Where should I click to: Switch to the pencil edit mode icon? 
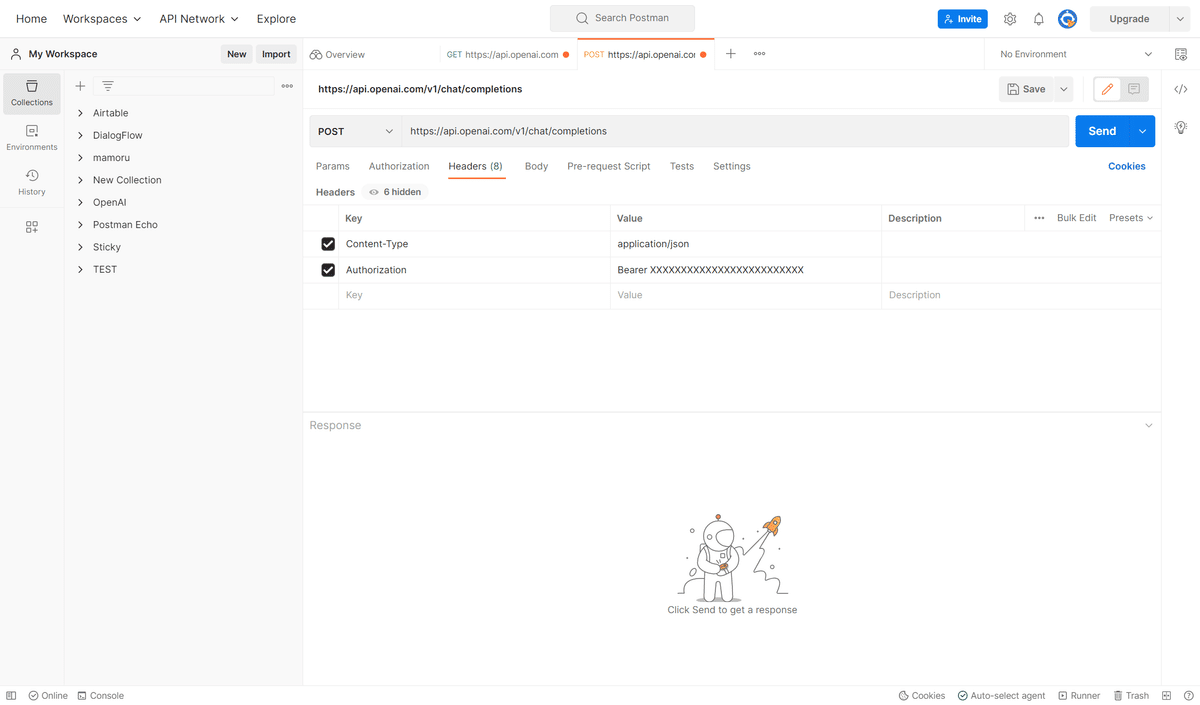click(x=1107, y=89)
